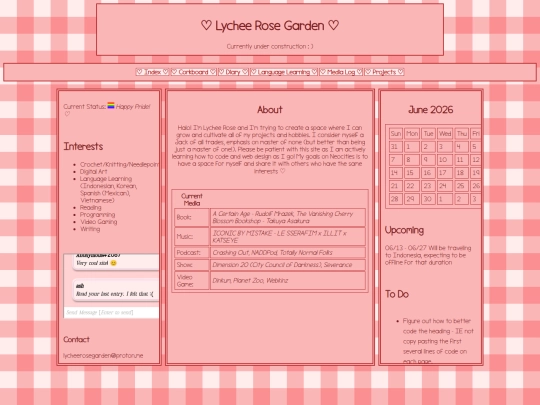Go to the Diary page
Screen dimensions: 540x405
(233, 72)
